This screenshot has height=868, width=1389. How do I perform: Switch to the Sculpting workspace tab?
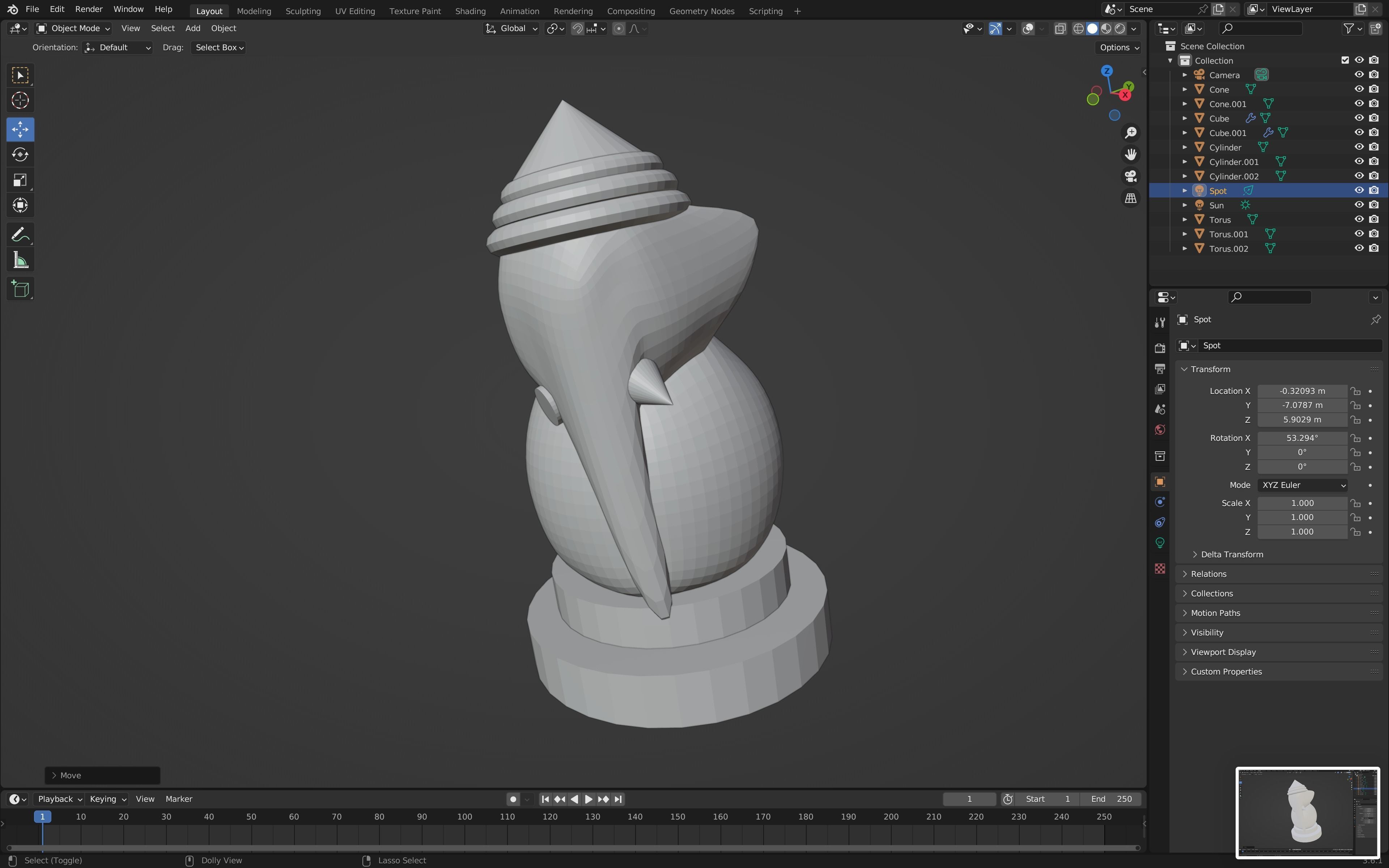pos(303,11)
